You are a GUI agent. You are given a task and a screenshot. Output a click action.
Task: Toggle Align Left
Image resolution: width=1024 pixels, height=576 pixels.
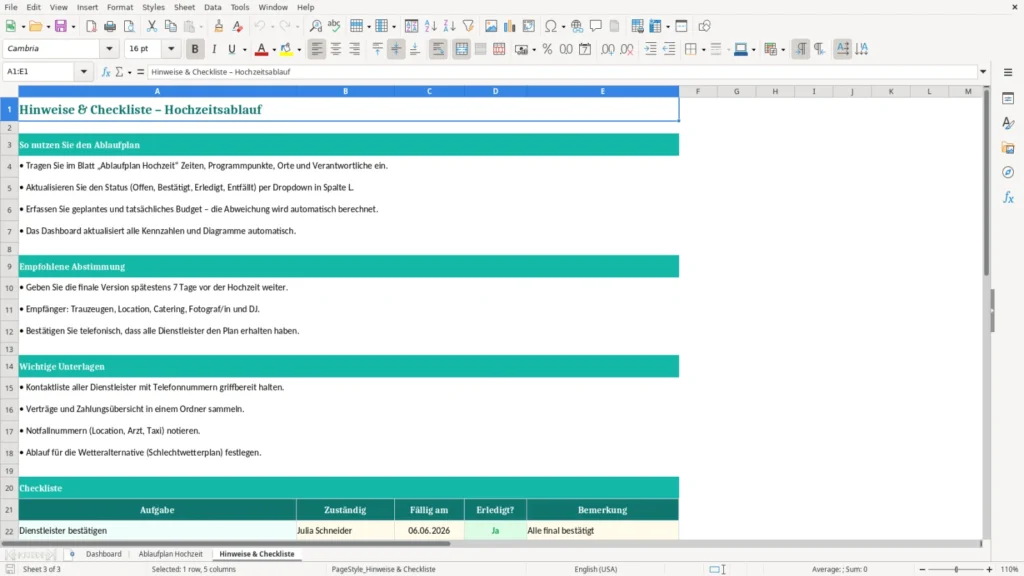[317, 49]
